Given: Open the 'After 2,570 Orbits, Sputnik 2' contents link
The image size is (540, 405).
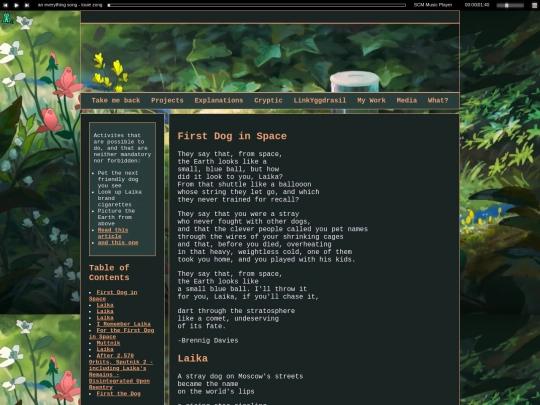Looking at the screenshot, I should (121, 371).
